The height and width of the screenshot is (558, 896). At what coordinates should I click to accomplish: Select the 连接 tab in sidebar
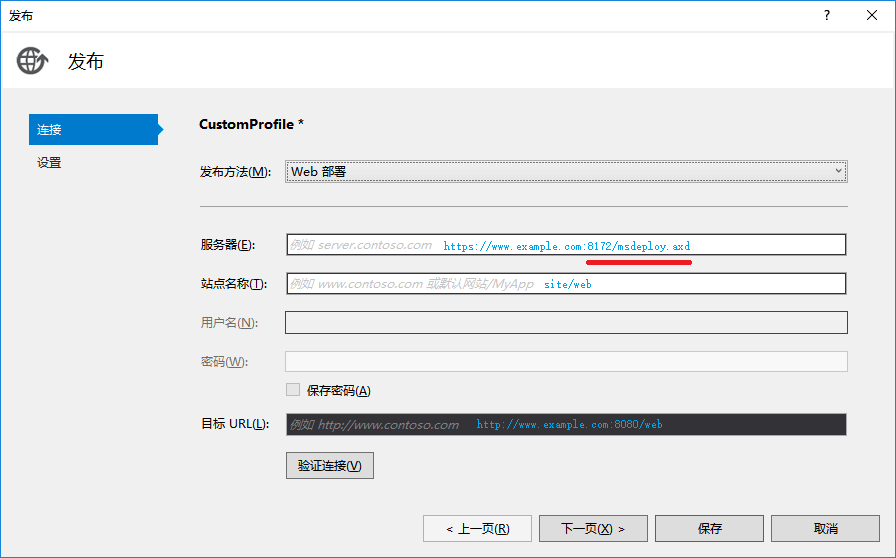[94, 129]
